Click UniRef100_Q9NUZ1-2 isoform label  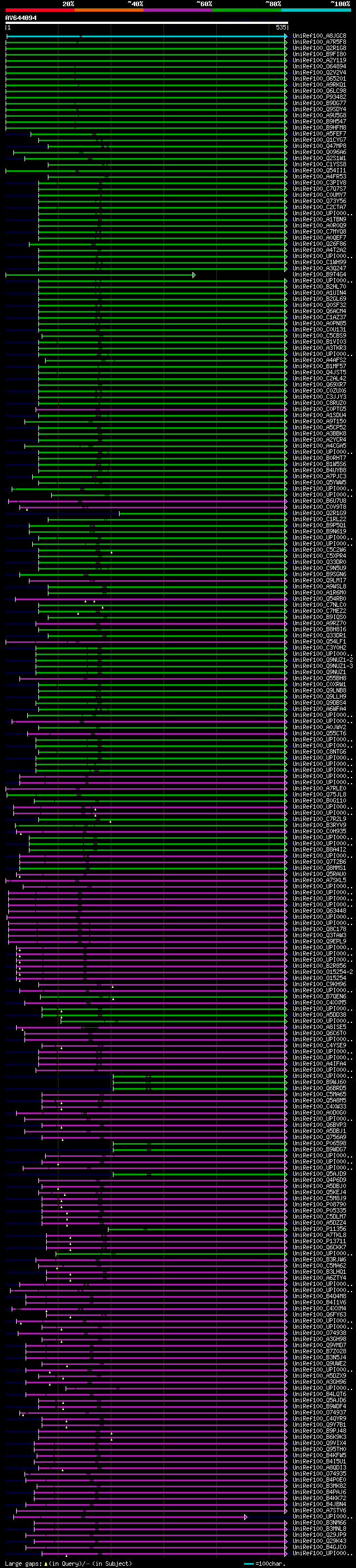pyautogui.click(x=323, y=660)
